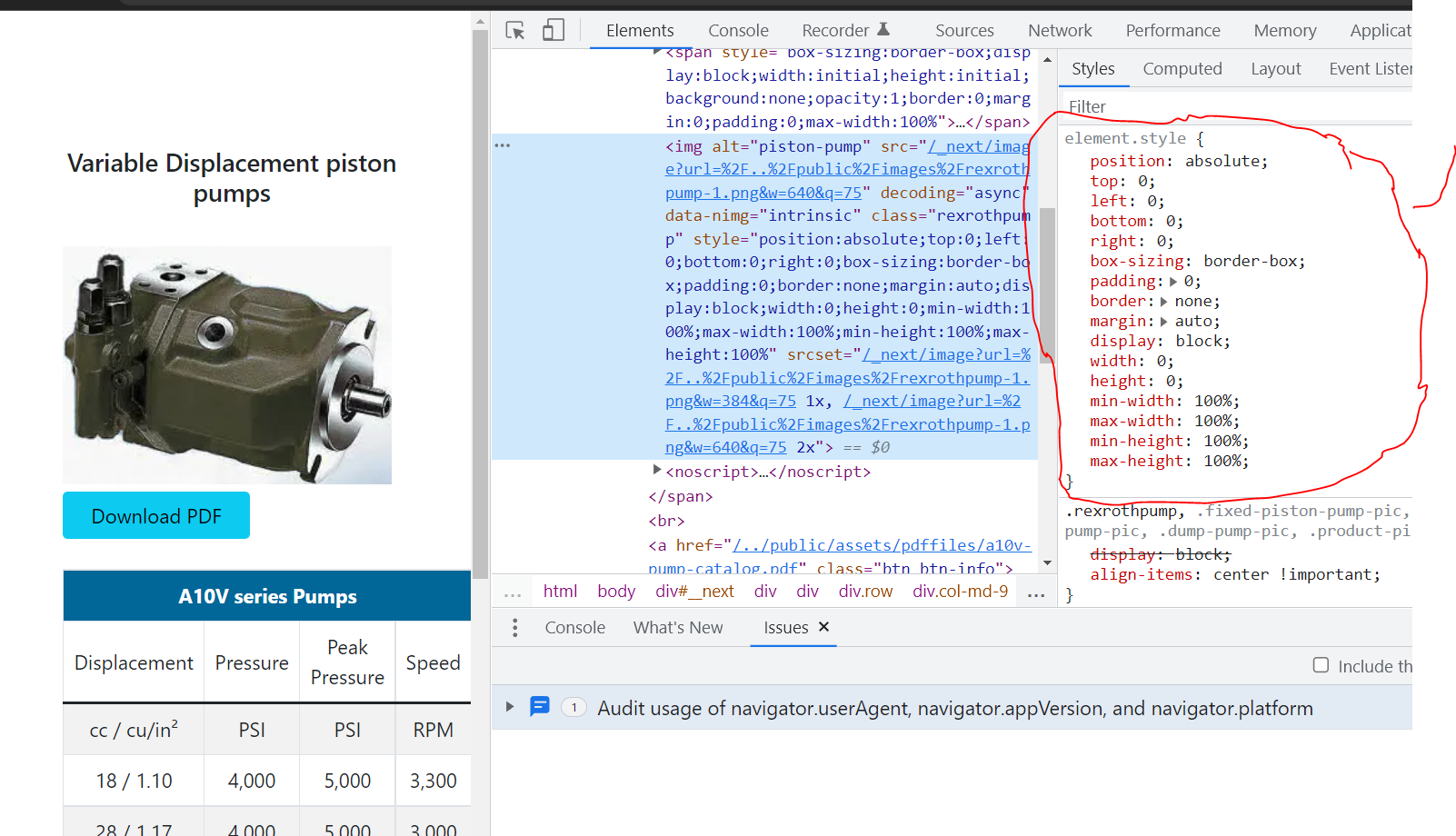Expand the navigator.userAgent audit issue
Viewport: 1456px width, 836px height.
tap(509, 707)
